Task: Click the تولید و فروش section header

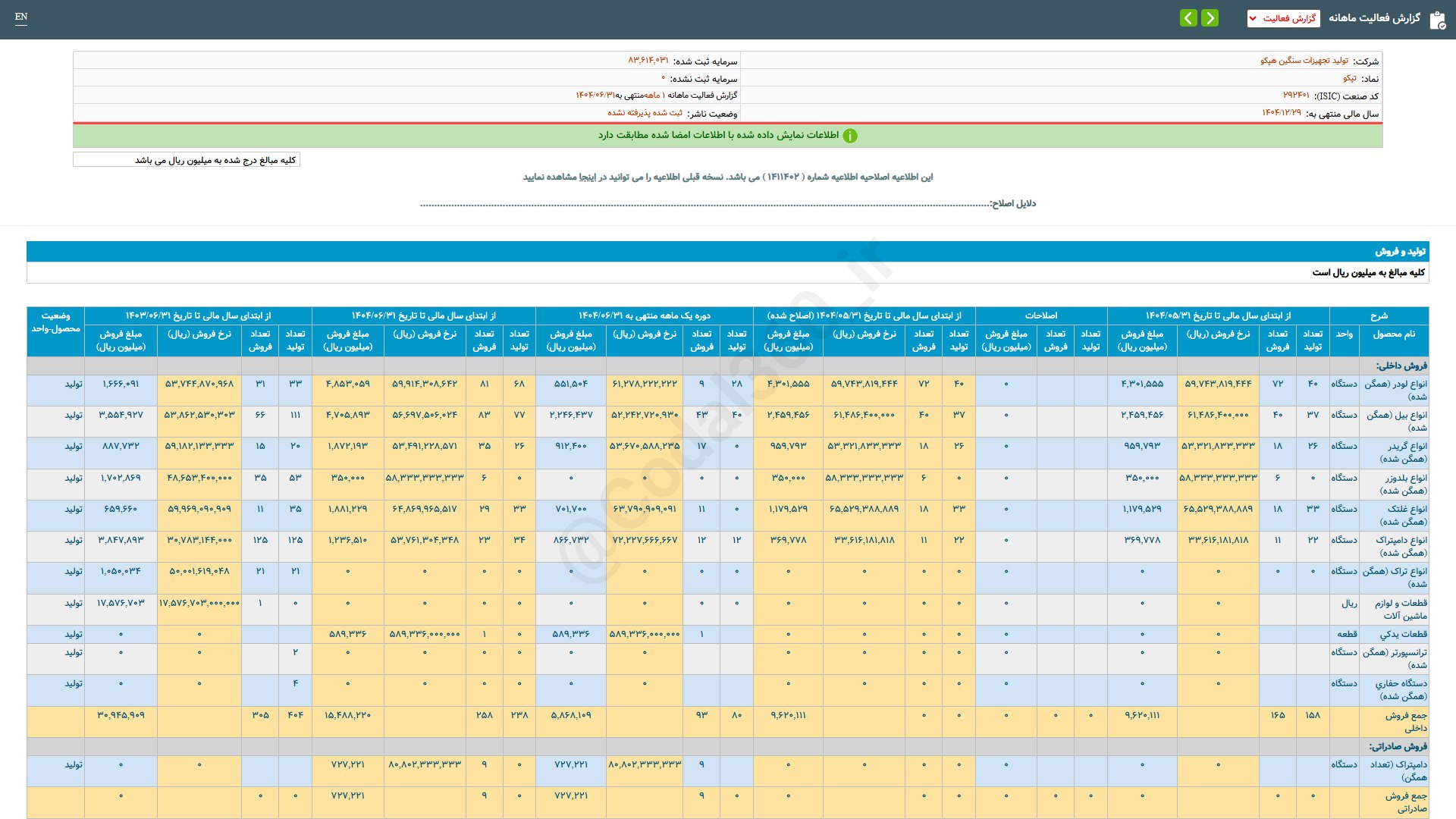Action: tap(1400, 251)
